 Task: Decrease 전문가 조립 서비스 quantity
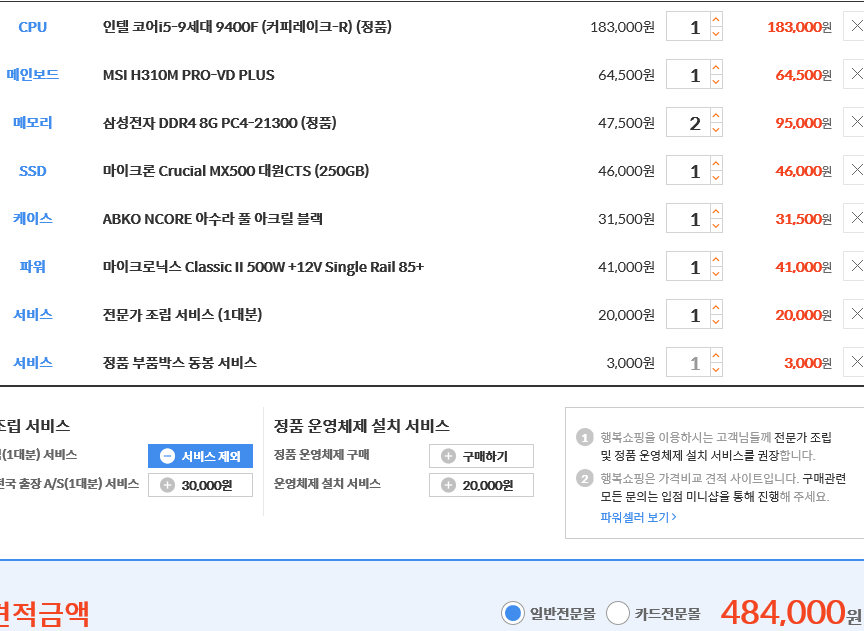click(x=716, y=321)
